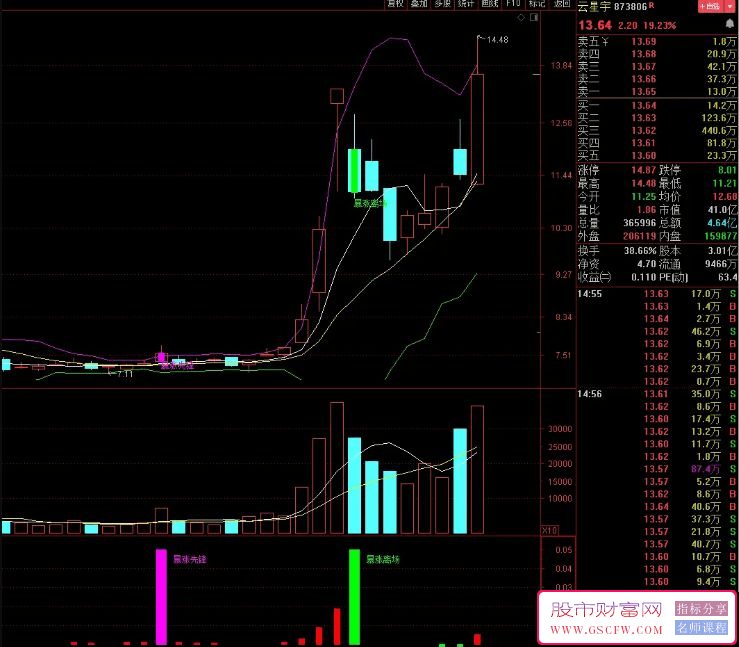Click the 涨停 limit-up price 14.87
The image size is (739, 647).
tap(644, 170)
